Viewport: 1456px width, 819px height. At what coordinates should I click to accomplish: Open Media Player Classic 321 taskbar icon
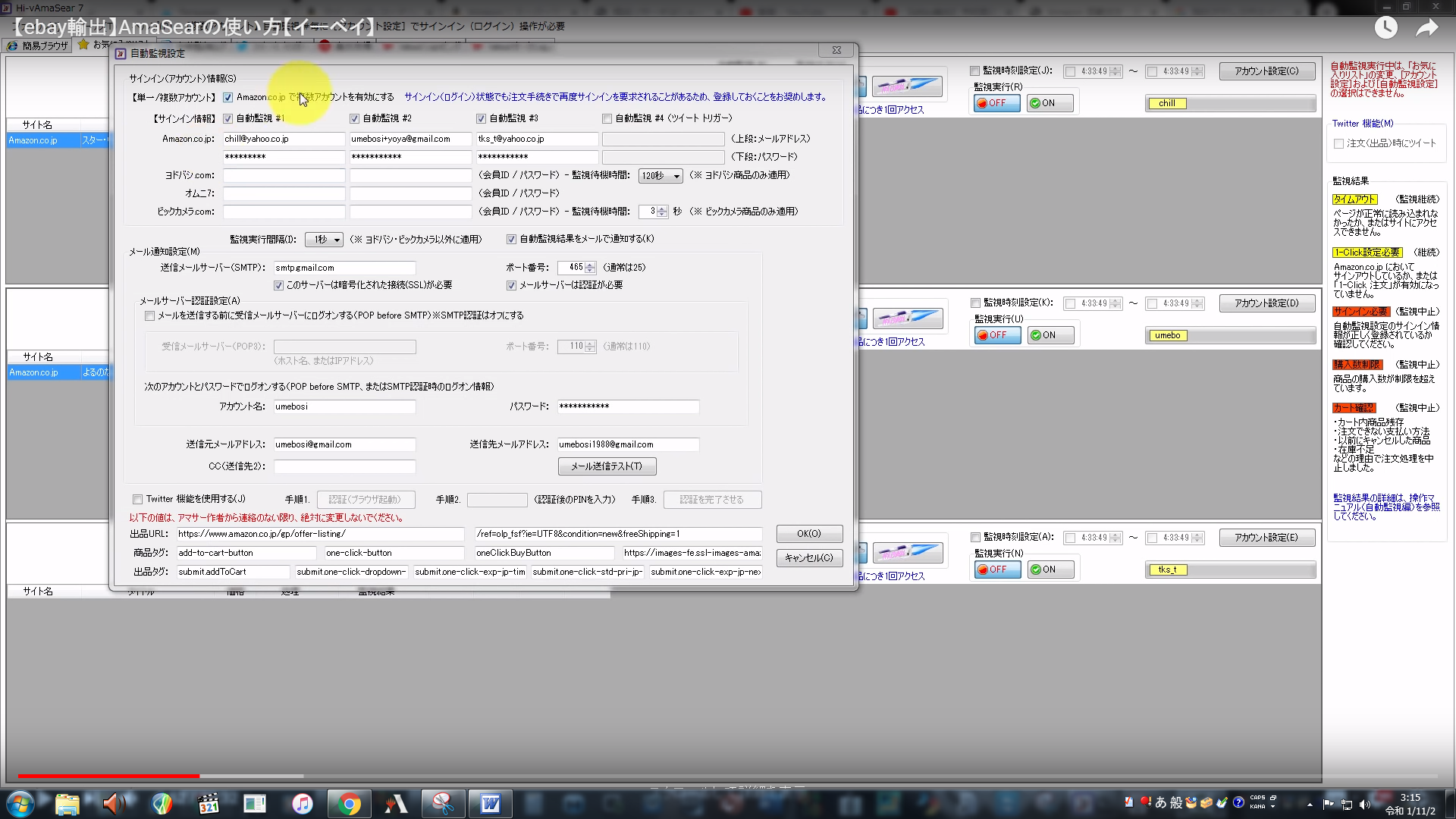click(208, 803)
